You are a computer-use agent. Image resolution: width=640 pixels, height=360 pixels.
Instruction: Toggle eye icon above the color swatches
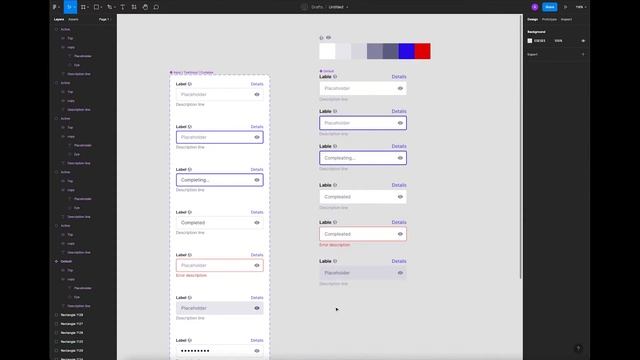click(329, 38)
